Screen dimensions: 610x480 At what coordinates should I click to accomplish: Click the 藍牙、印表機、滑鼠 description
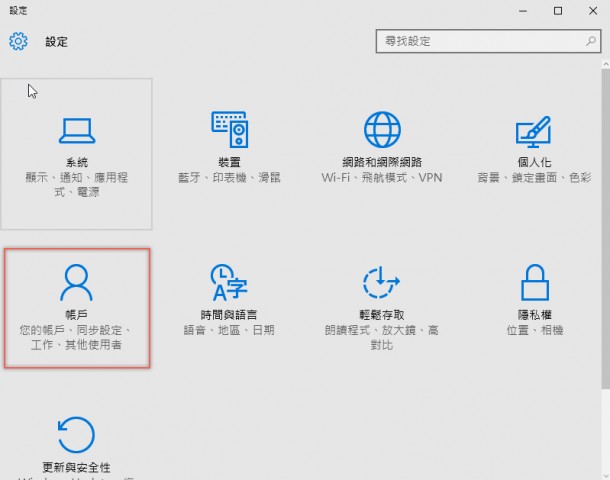tap(230, 178)
